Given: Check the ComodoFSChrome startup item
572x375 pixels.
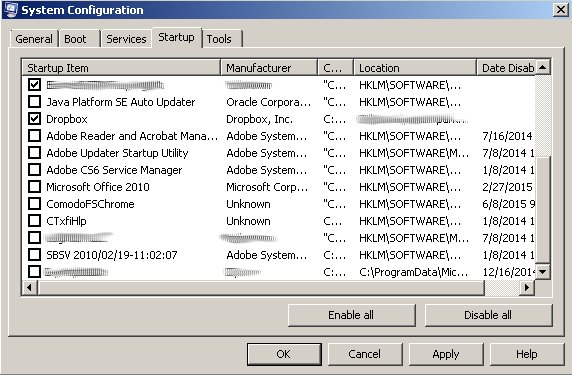Looking at the screenshot, I should [x=34, y=204].
